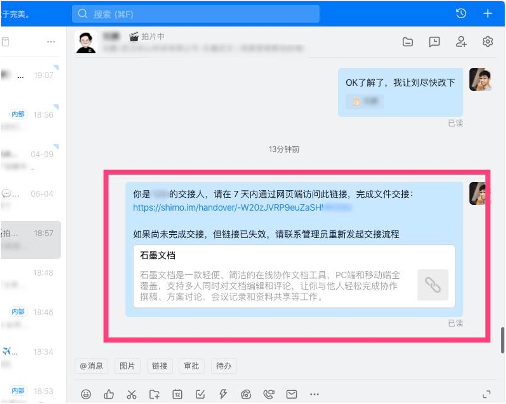
Task: Click the send file folder icon
Action: 154,395
